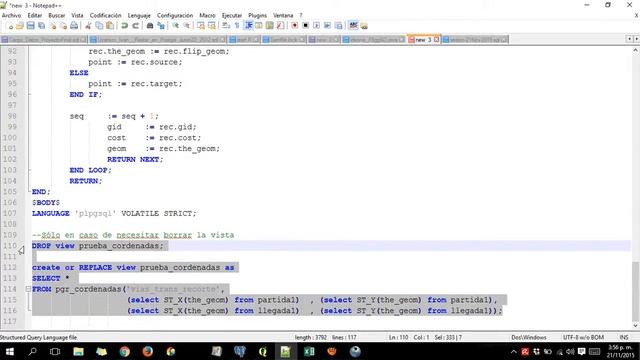Click the 'length : 3792' status bar entry
Image resolution: width=640 pixels, height=360 pixels.
click(311, 338)
